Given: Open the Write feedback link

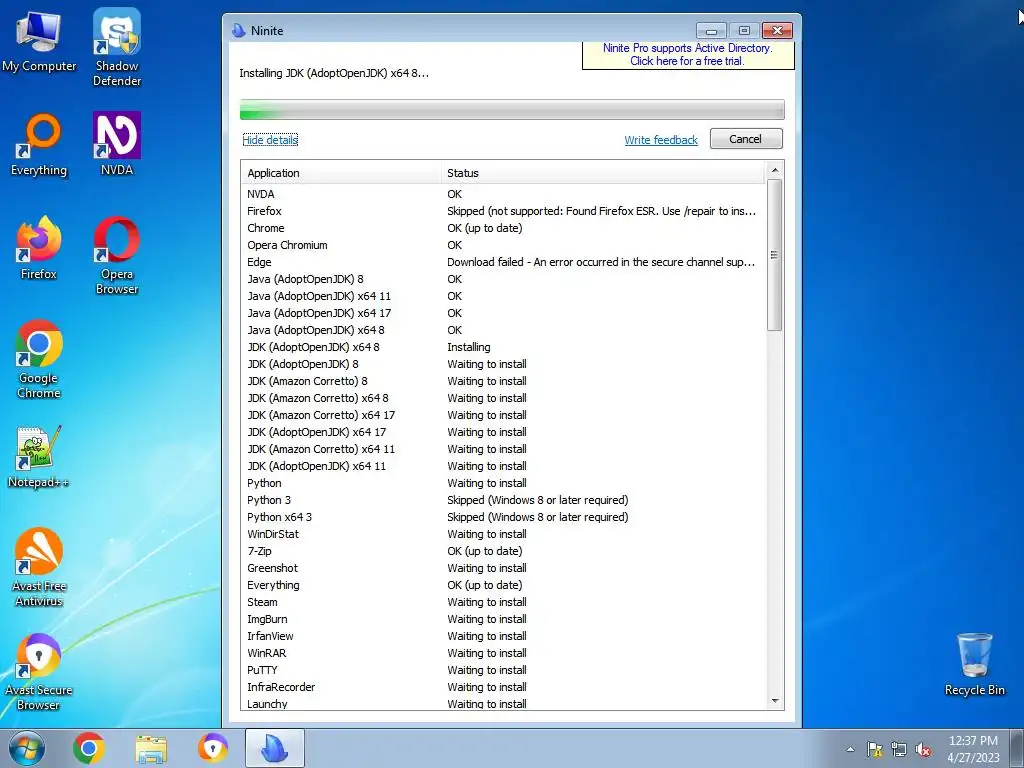Looking at the screenshot, I should click(661, 140).
